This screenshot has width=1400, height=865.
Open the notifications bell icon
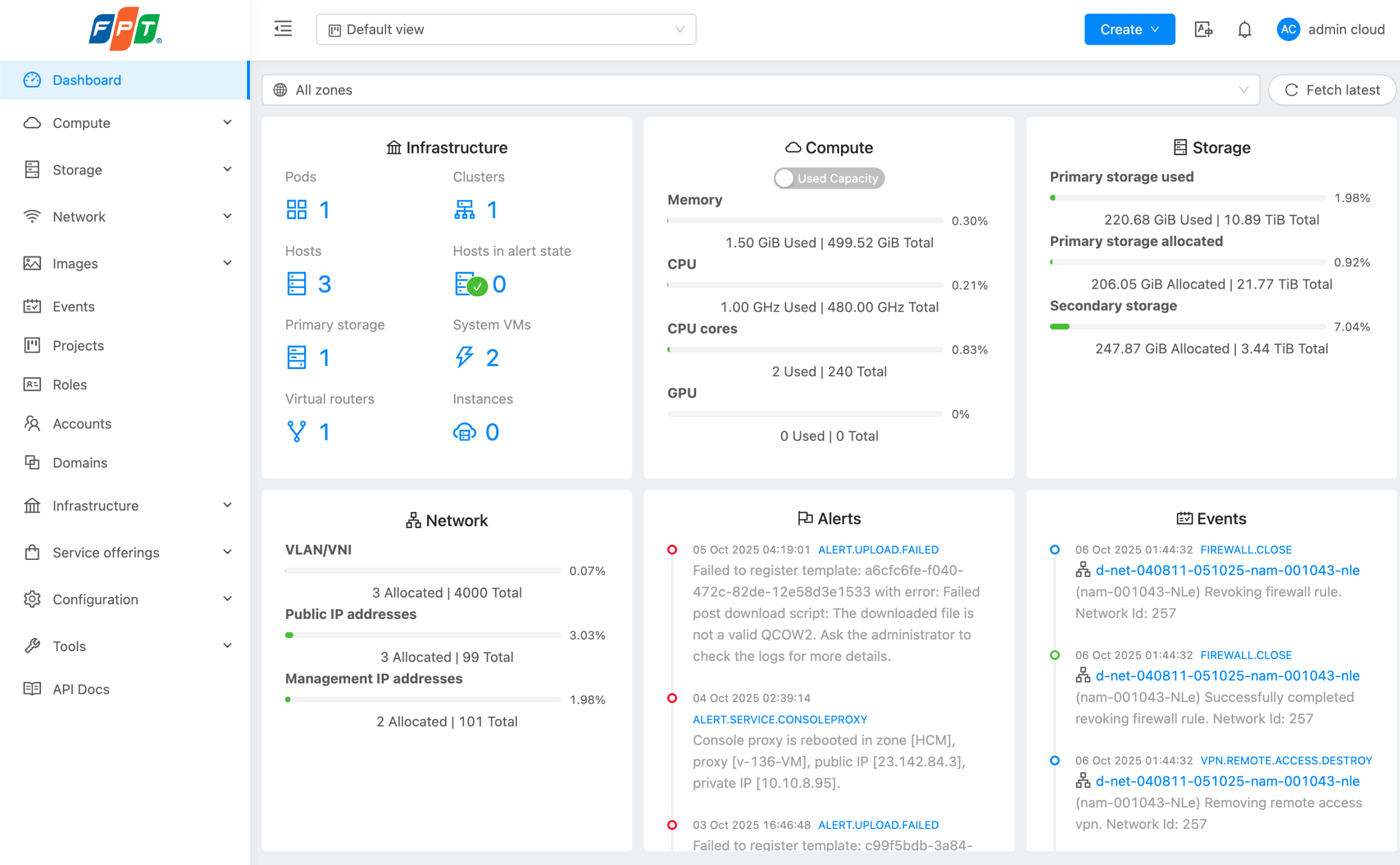pyautogui.click(x=1244, y=29)
